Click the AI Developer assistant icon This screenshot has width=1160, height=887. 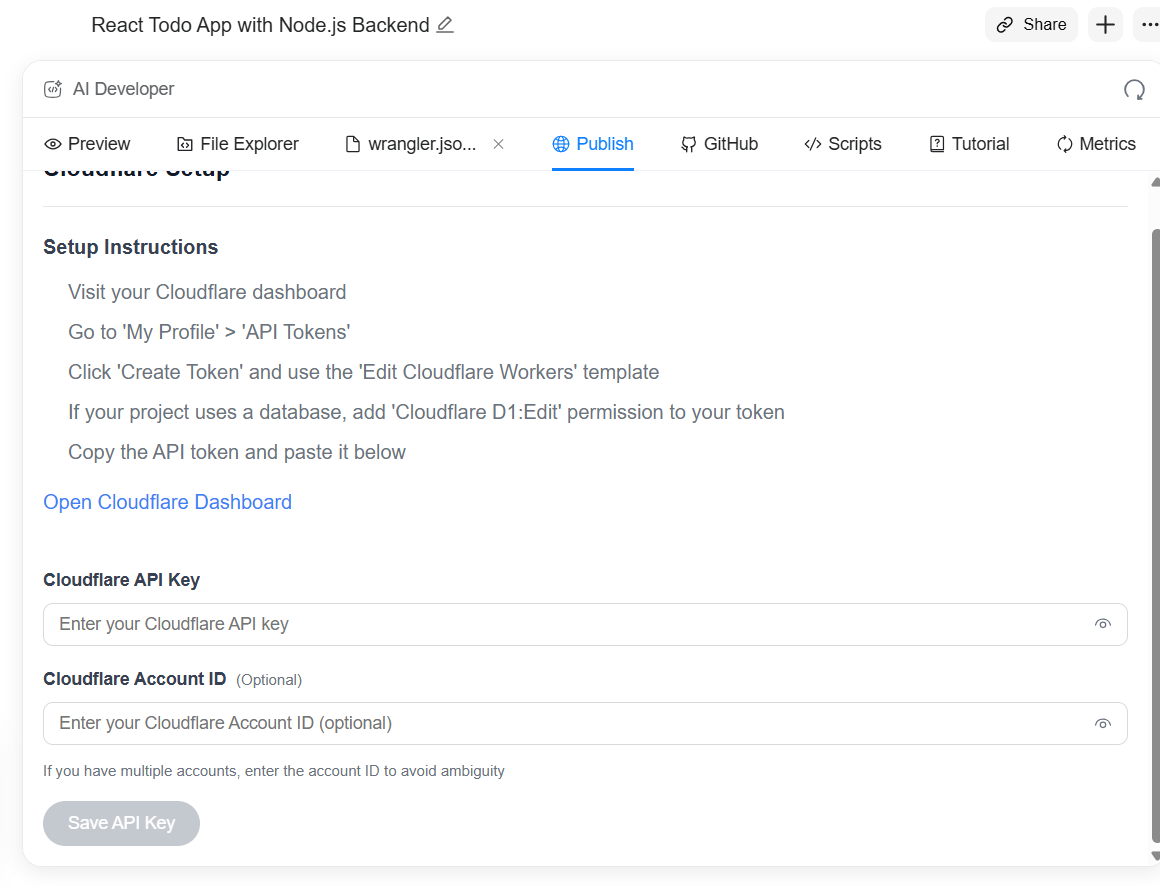52,89
